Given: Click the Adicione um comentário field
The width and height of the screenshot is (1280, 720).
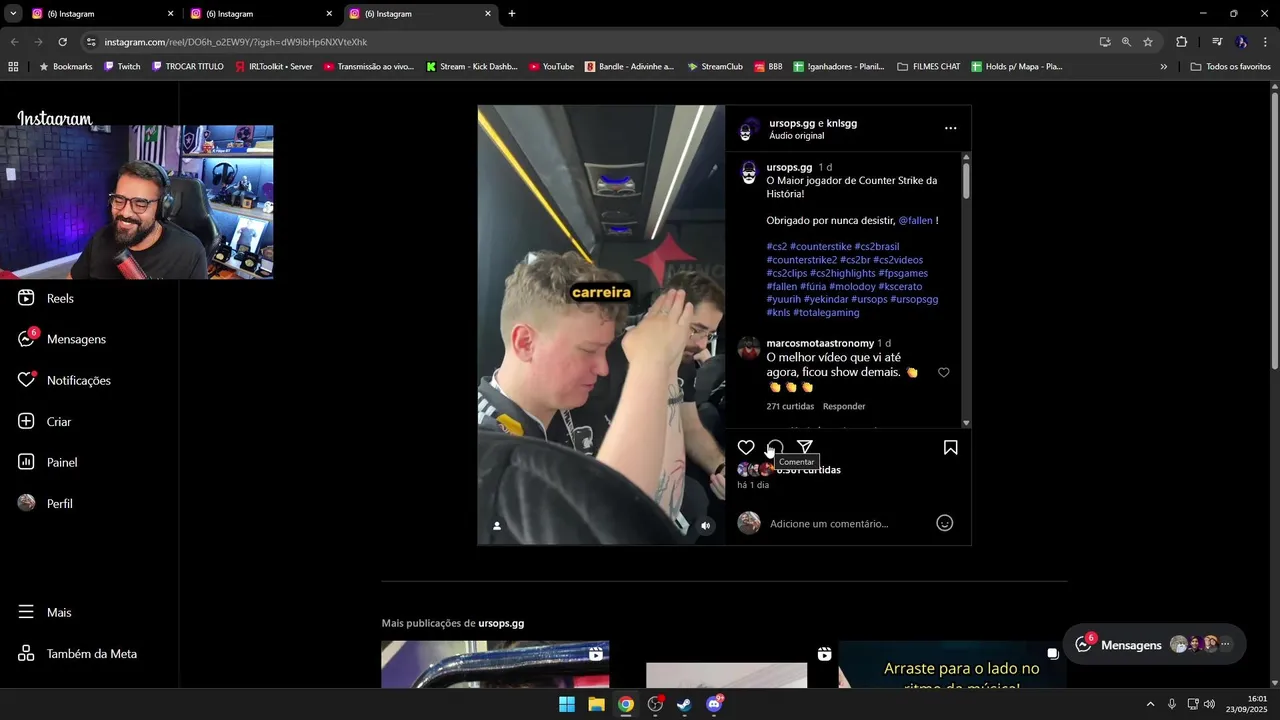Looking at the screenshot, I should tap(848, 524).
